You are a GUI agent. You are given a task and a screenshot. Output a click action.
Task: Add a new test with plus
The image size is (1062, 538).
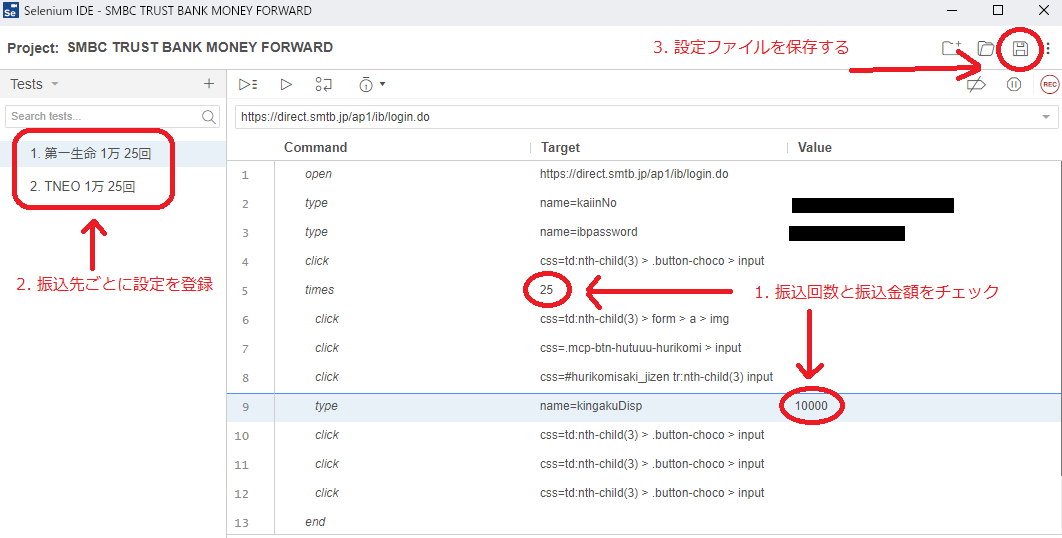coord(208,84)
